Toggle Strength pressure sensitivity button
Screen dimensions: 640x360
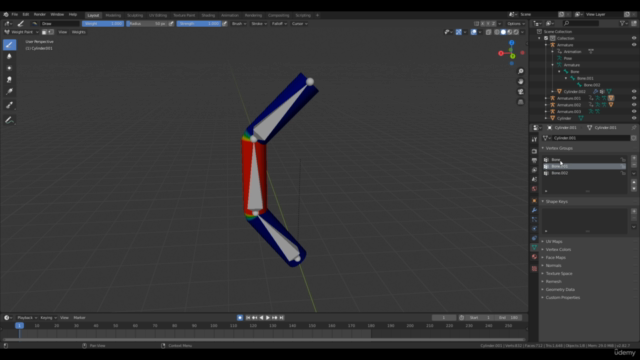pos(224,24)
